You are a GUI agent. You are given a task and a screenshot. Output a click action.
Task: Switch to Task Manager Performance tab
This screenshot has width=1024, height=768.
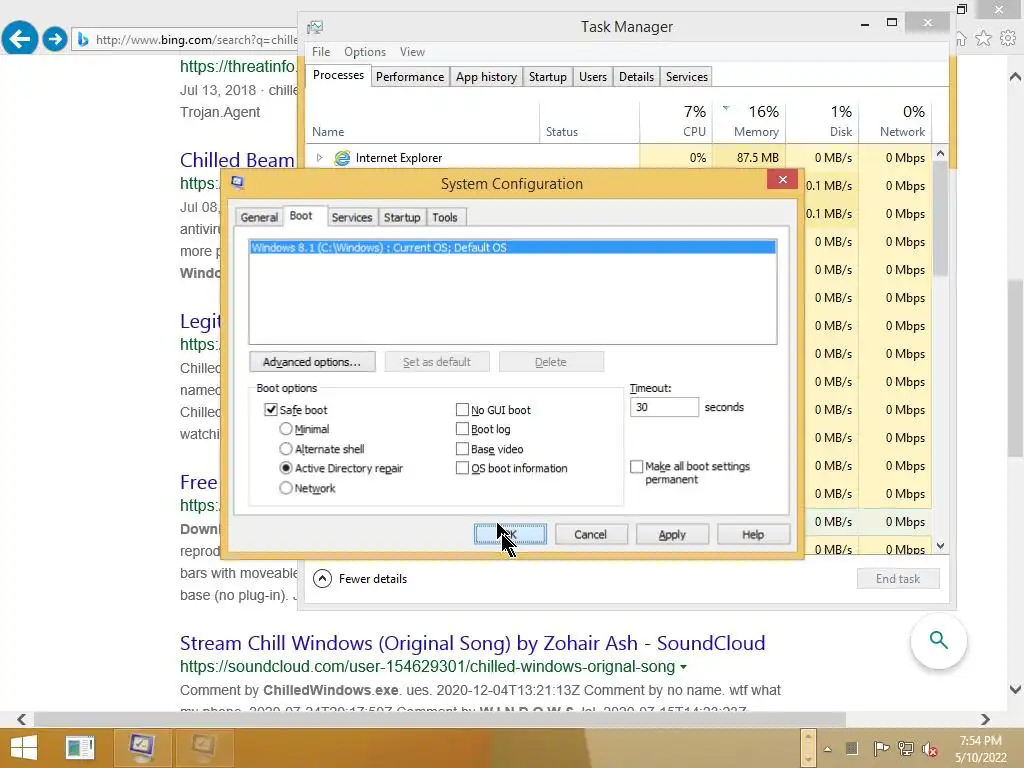pos(410,77)
